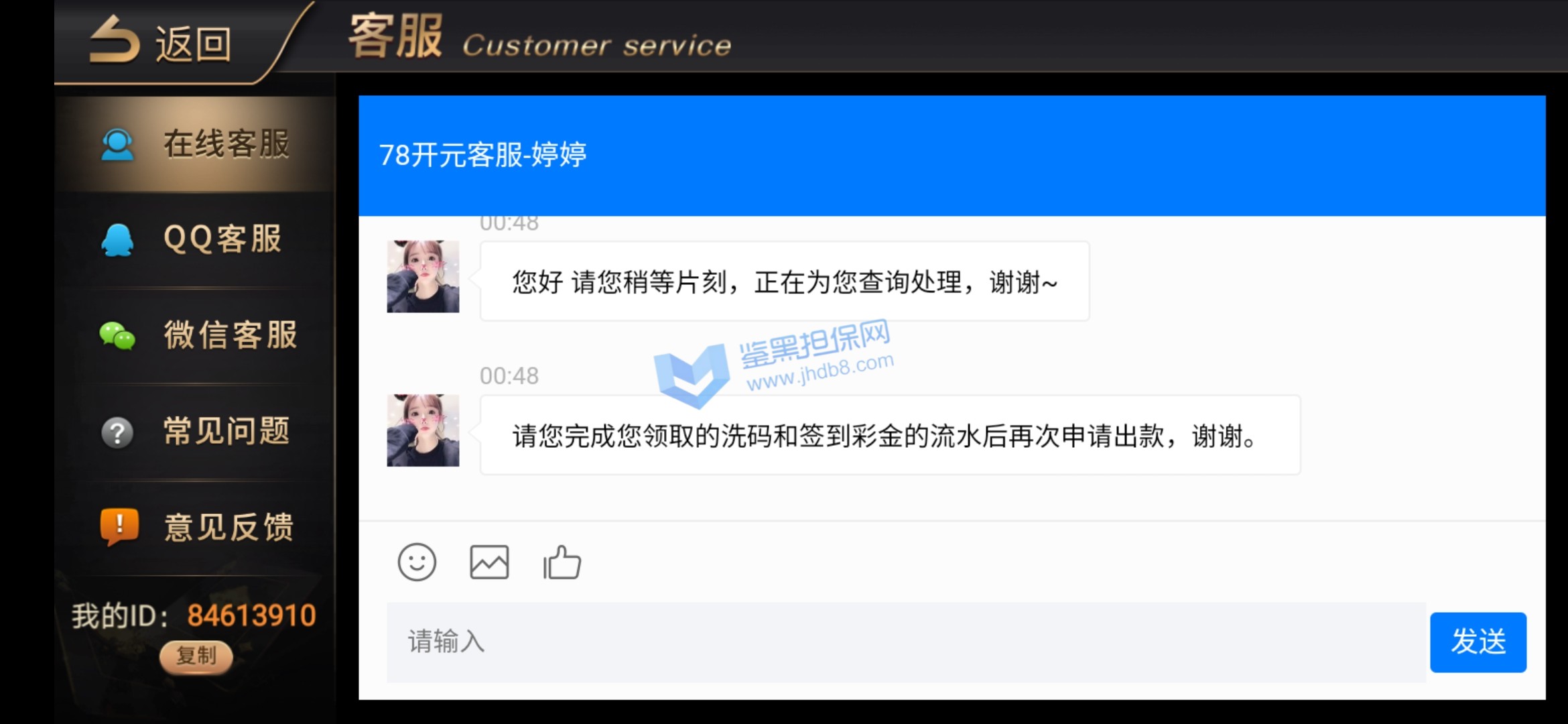
Task: Open the image upload icon
Action: tap(489, 562)
